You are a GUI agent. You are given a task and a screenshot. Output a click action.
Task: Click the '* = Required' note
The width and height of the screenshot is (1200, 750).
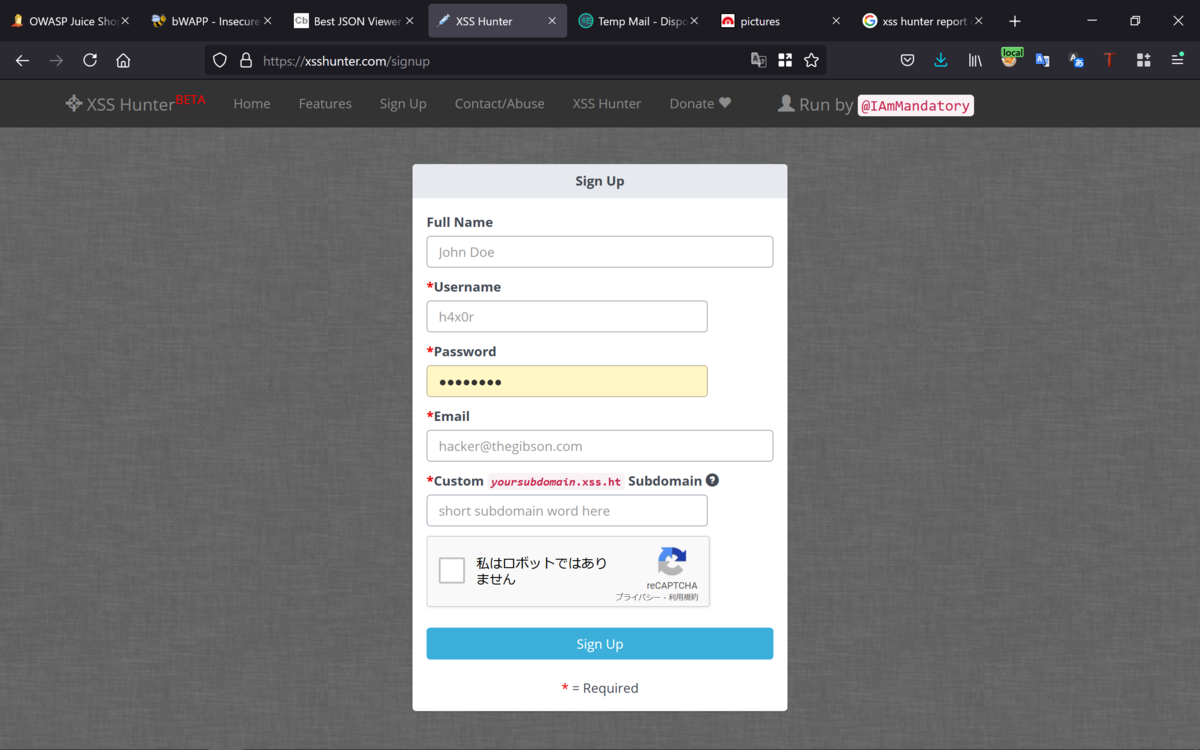coord(600,688)
